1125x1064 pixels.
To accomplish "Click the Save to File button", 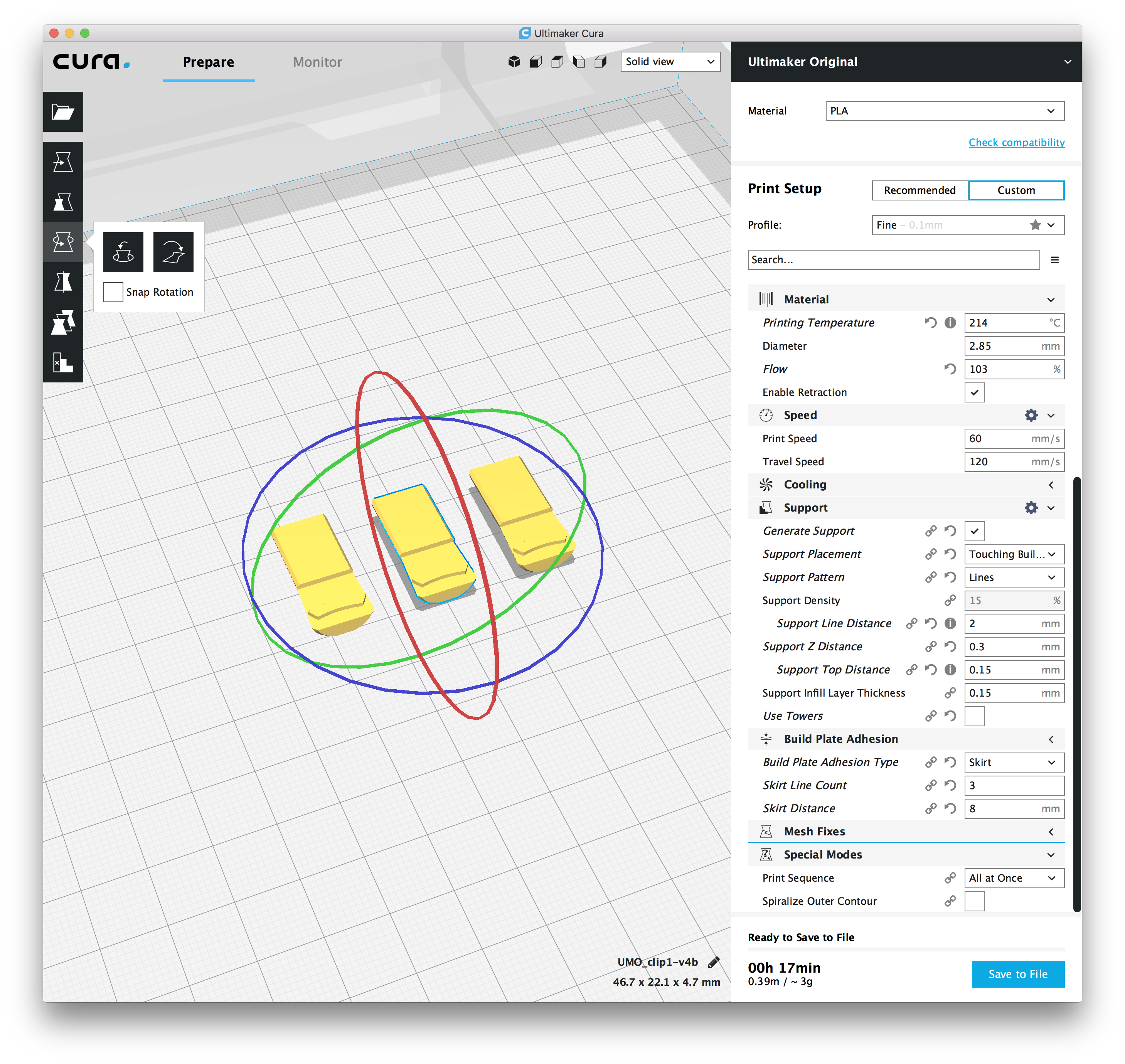I will coord(1018,974).
